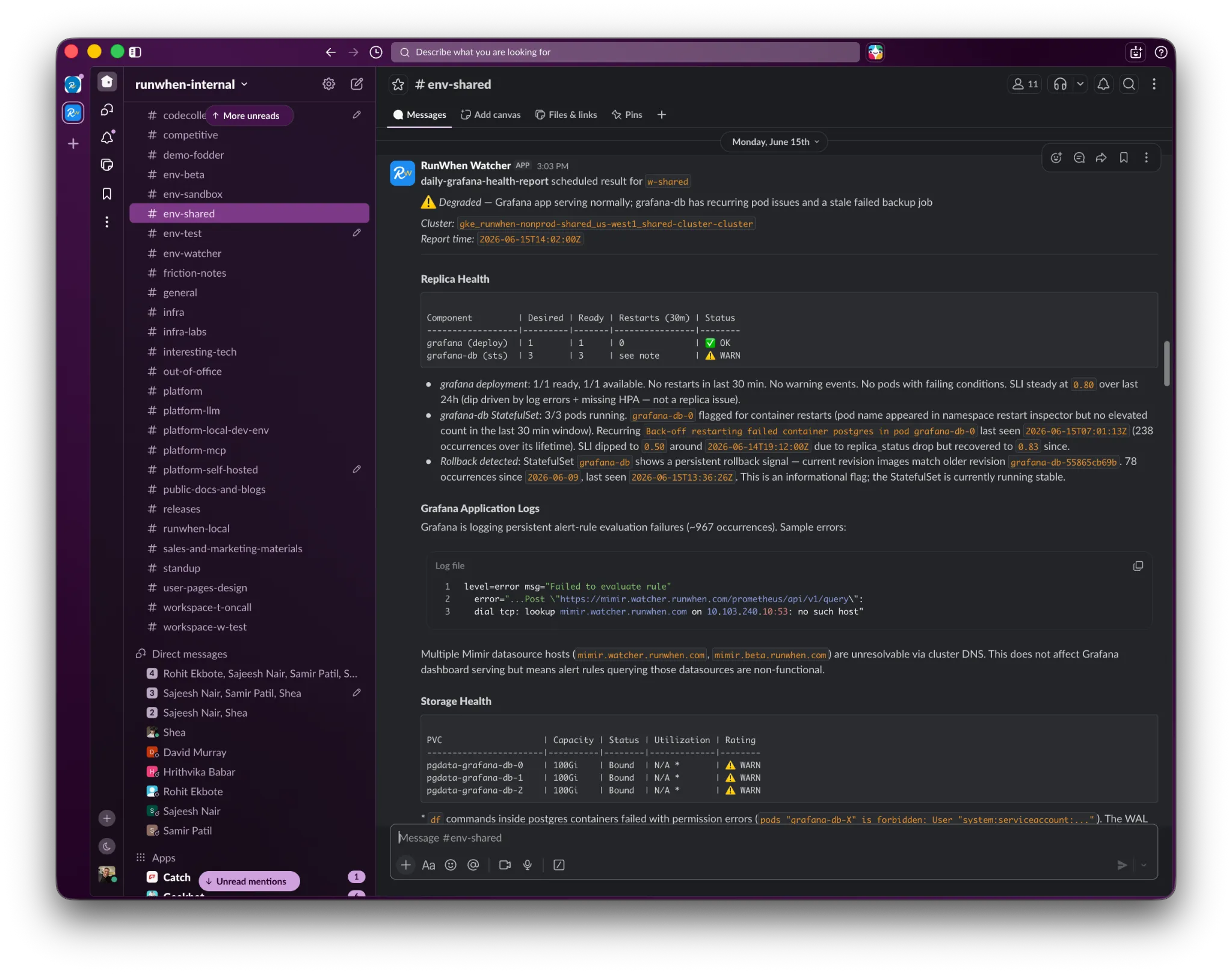Focus the top search bar
Viewport: 1232px width, 974px height.
click(625, 52)
